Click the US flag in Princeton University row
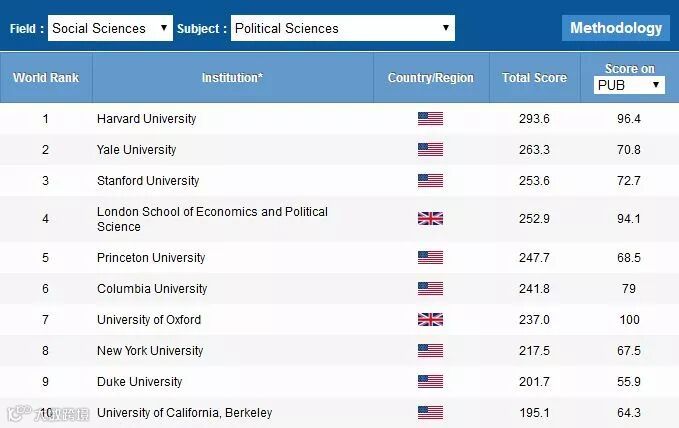 click(x=430, y=258)
